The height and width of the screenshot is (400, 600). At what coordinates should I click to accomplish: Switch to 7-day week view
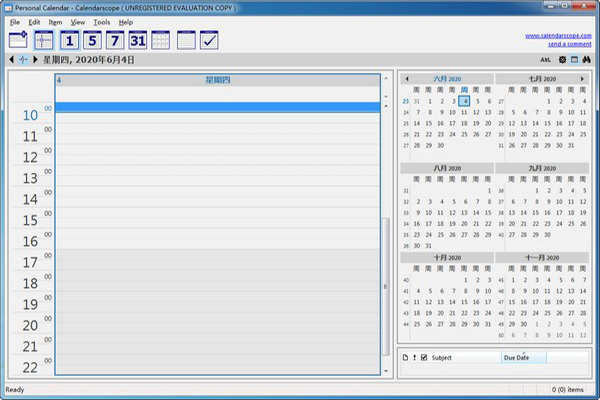click(115, 41)
